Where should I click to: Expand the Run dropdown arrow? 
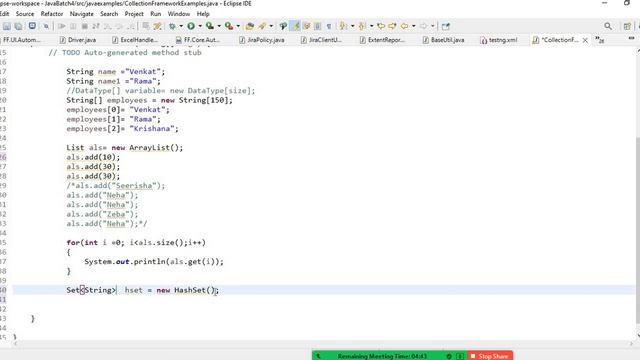click(x=200, y=26)
